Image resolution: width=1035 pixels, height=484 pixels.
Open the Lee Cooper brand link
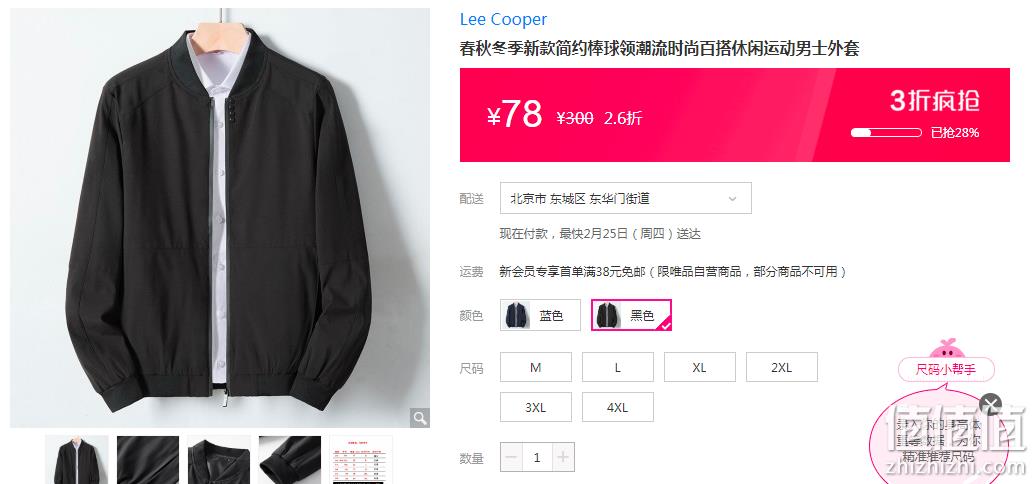tap(503, 19)
